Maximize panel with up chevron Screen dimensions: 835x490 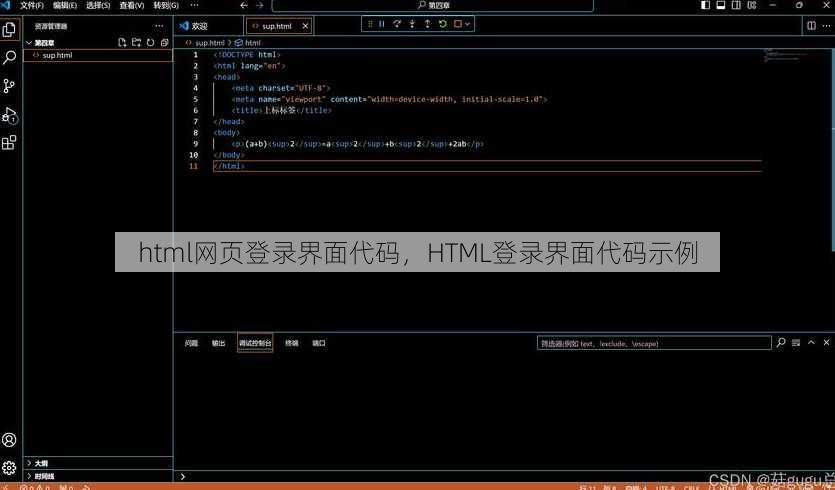(x=811, y=342)
